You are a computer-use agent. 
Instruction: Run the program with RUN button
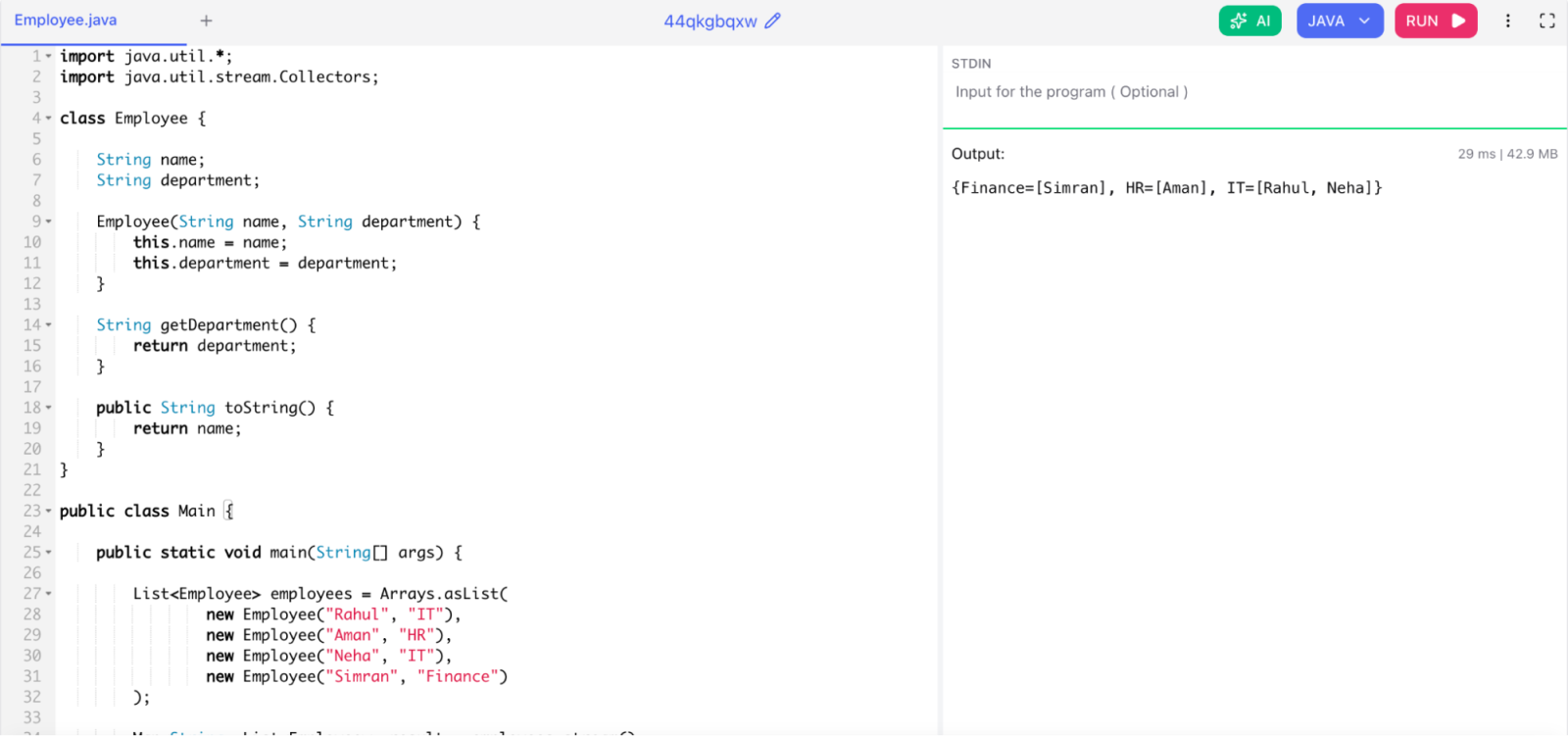click(1435, 21)
